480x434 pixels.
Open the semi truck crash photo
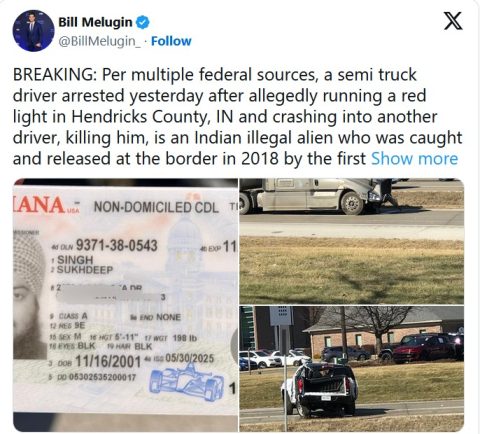coord(352,241)
